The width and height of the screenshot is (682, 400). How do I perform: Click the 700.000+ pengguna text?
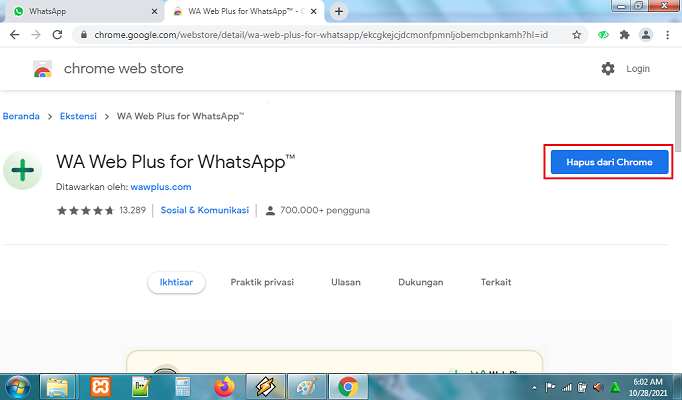point(325,210)
